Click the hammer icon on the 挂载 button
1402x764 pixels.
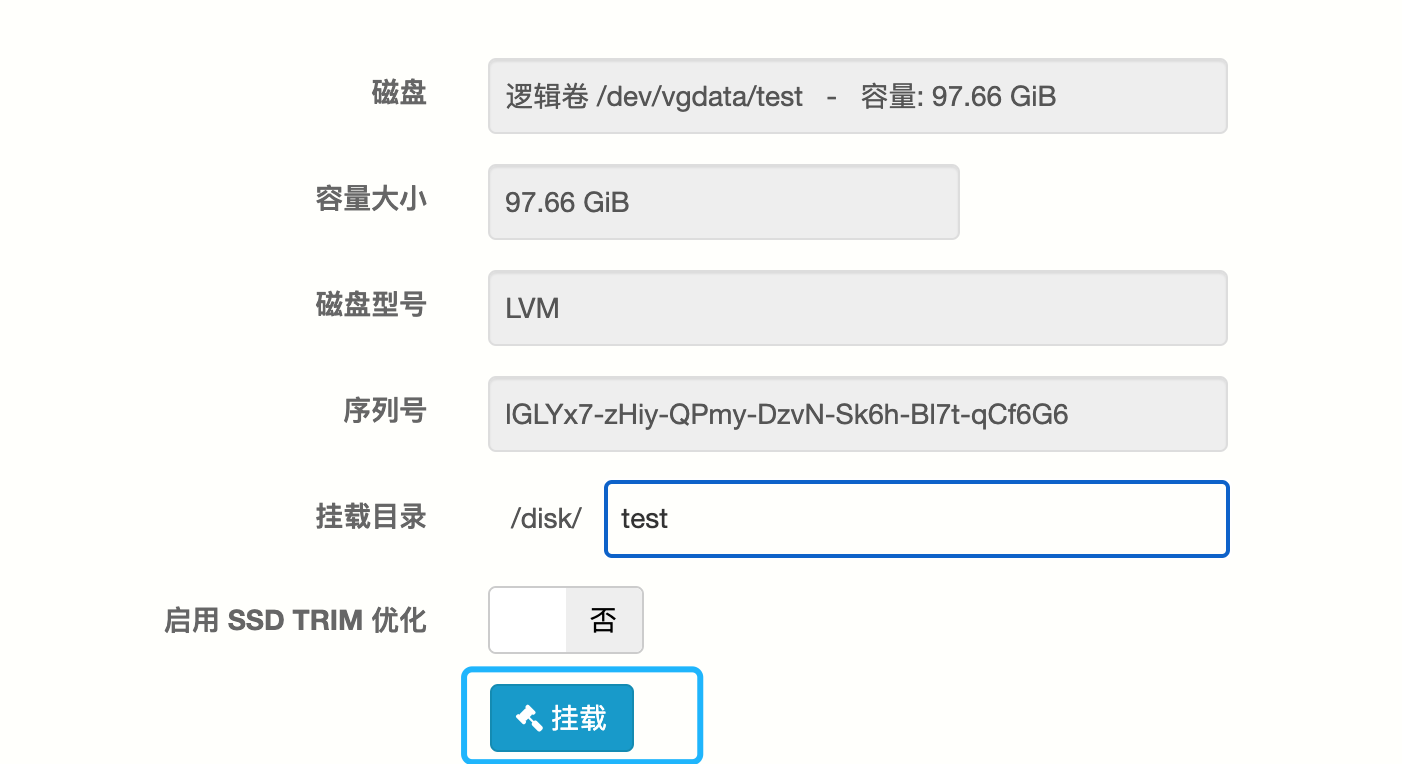(x=528, y=717)
